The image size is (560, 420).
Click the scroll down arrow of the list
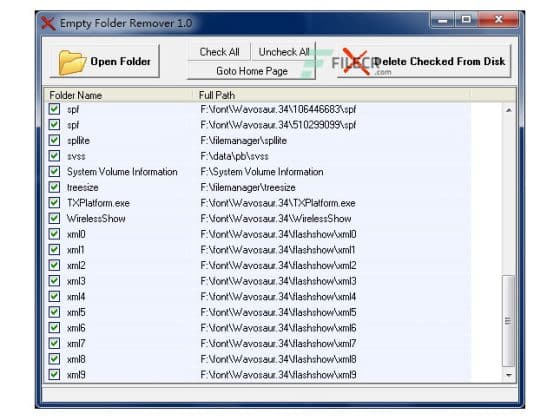pyautogui.click(x=509, y=375)
